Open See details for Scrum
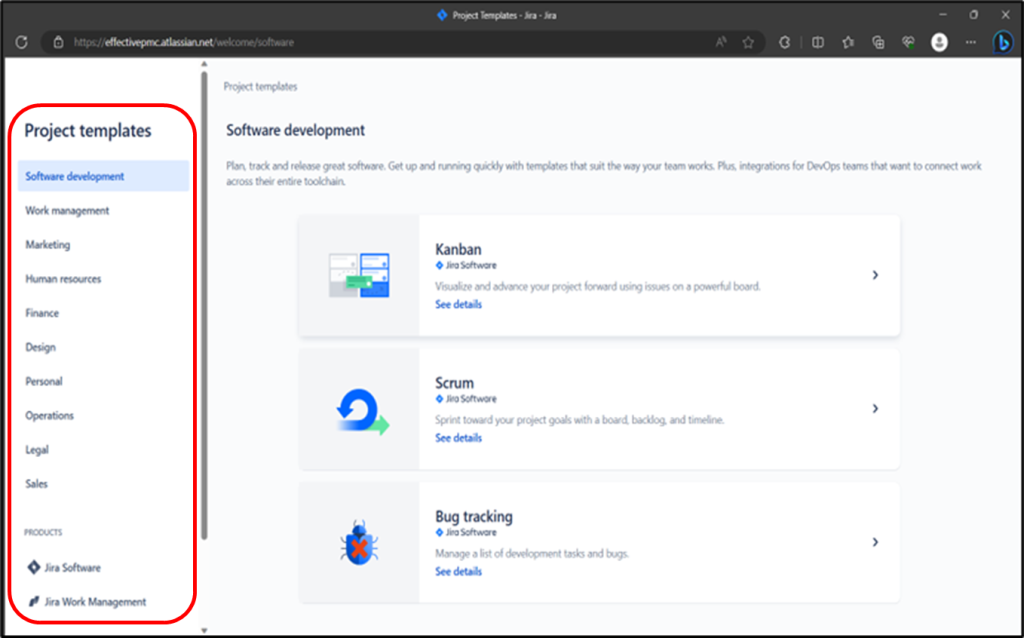 click(x=458, y=438)
